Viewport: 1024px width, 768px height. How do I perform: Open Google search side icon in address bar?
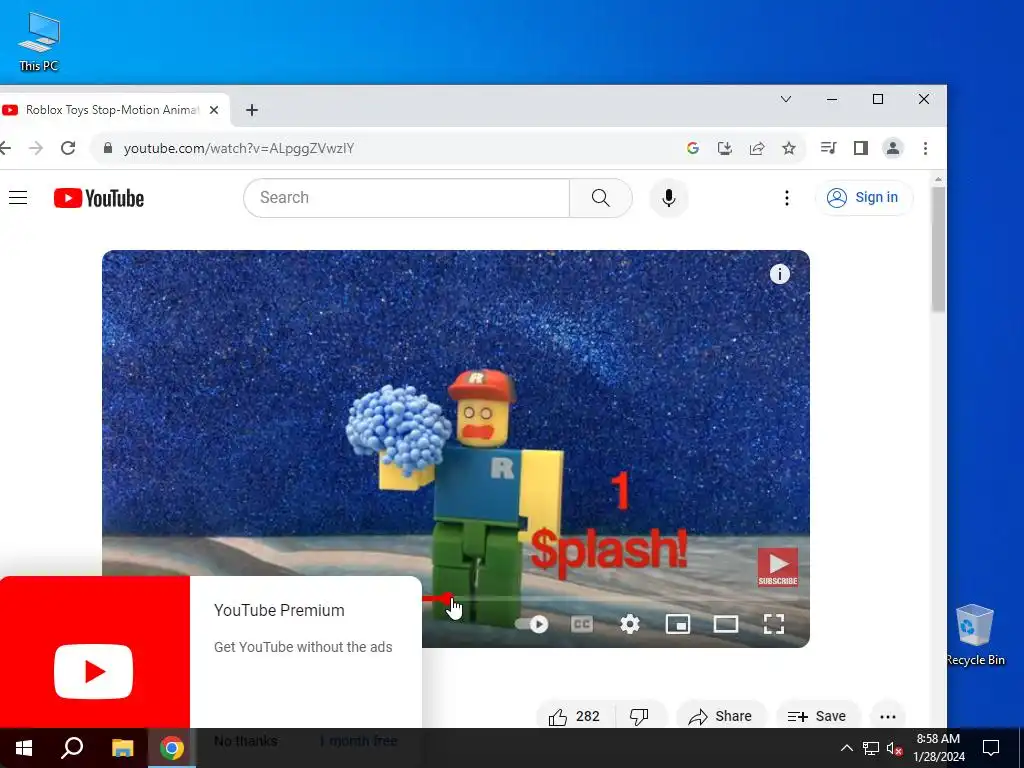pyautogui.click(x=693, y=148)
